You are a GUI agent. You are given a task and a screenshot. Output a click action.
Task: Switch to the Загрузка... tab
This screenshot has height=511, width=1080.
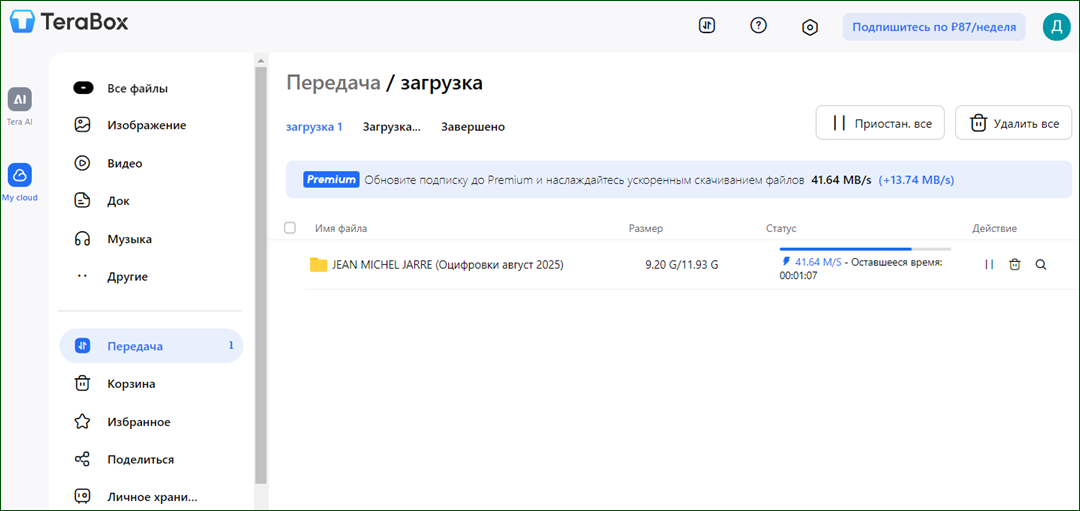coord(391,127)
